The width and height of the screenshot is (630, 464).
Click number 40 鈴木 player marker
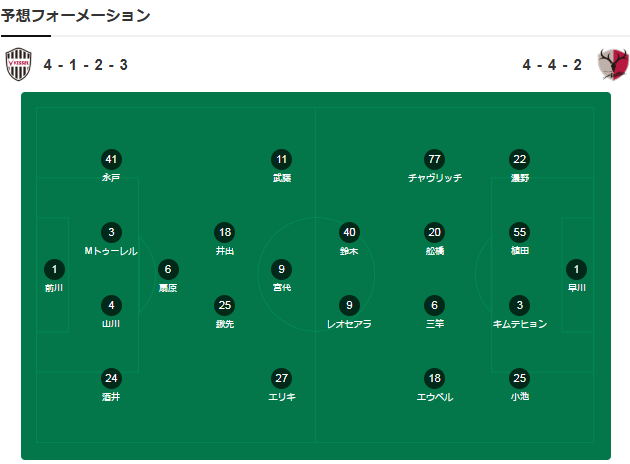[349, 232]
